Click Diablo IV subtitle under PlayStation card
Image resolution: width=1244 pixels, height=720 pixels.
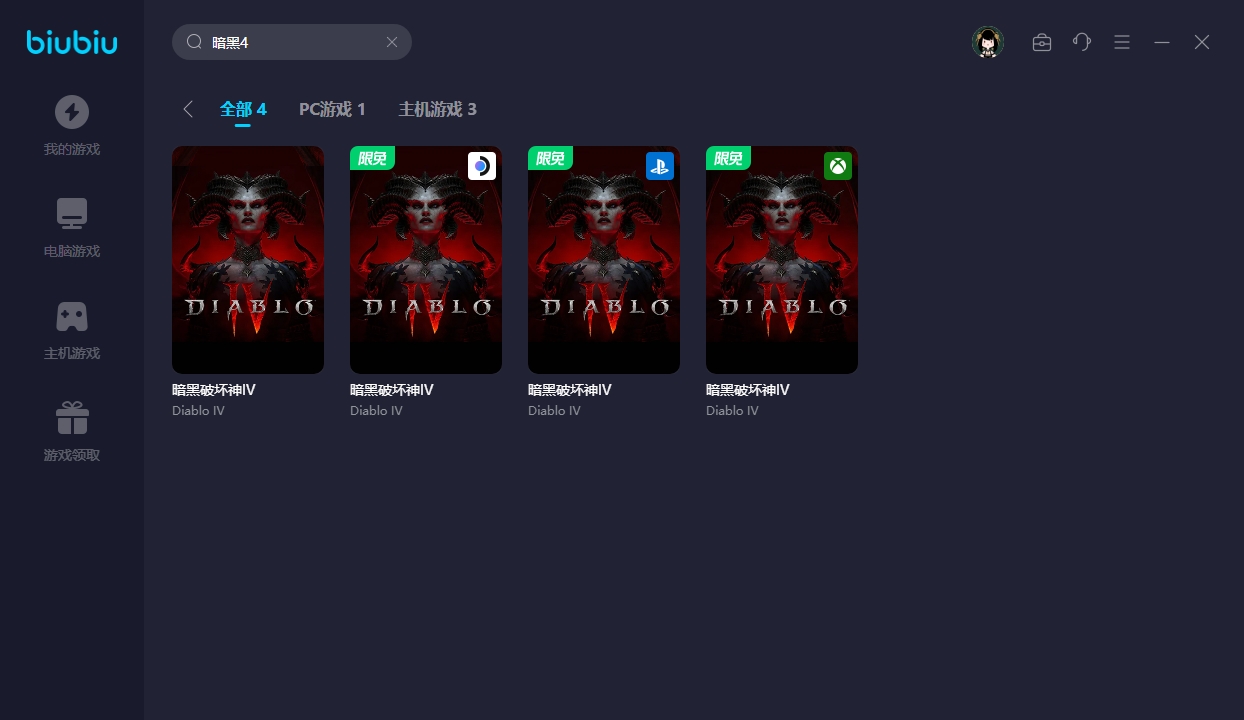click(554, 411)
